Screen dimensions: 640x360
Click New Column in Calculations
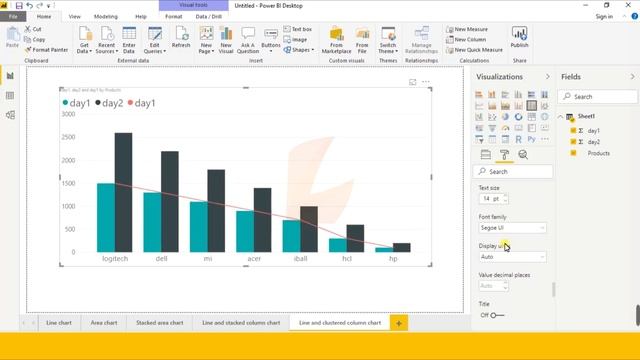tap(466, 40)
